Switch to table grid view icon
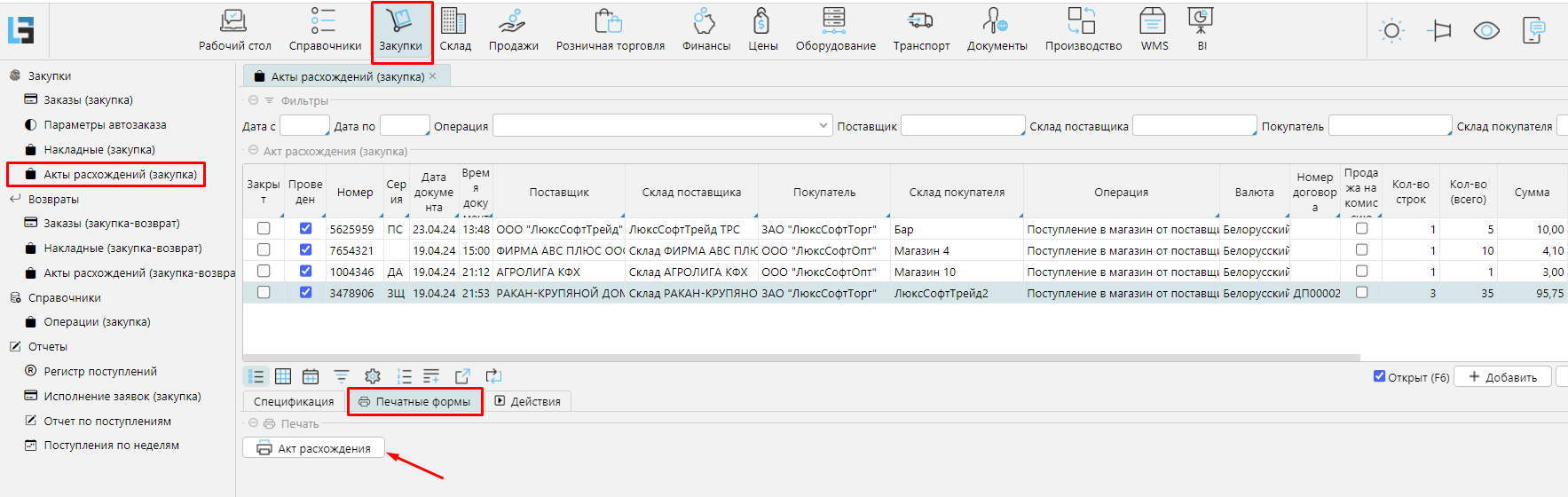Image resolution: width=1568 pixels, height=497 pixels. [283, 376]
